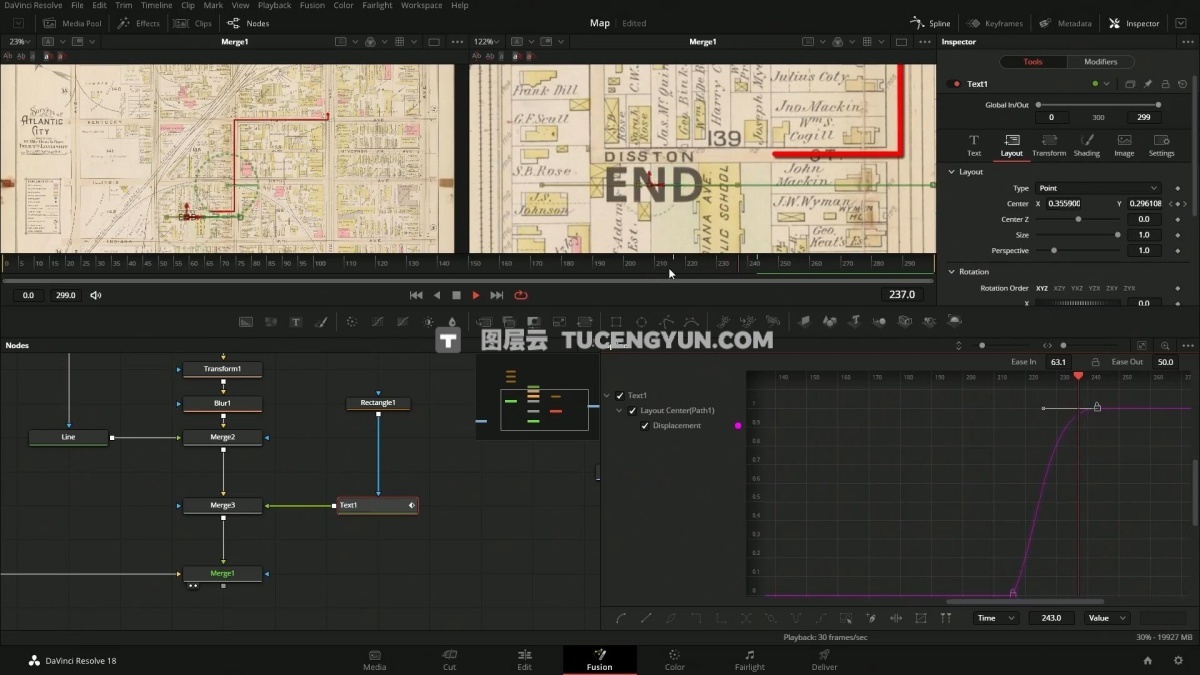This screenshot has width=1200, height=675.
Task: Select the spline Click Append tool
Action: 871,618
